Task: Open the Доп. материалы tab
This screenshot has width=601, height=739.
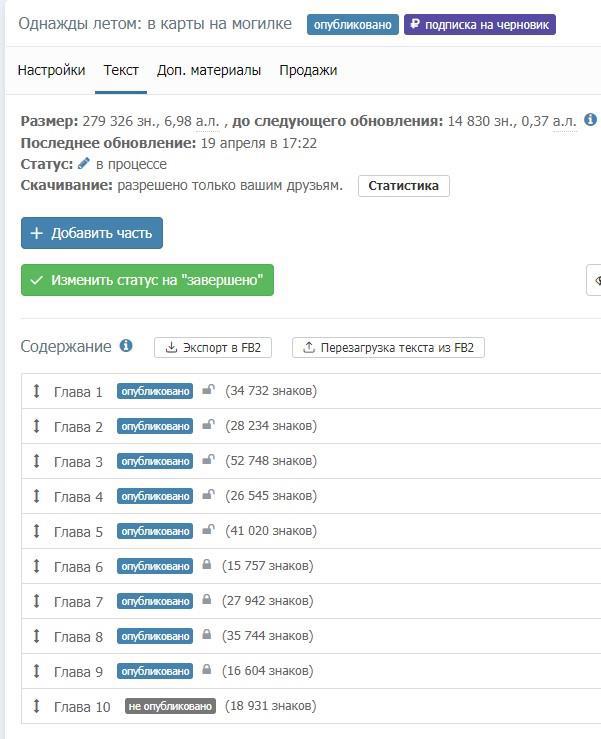Action: click(209, 70)
